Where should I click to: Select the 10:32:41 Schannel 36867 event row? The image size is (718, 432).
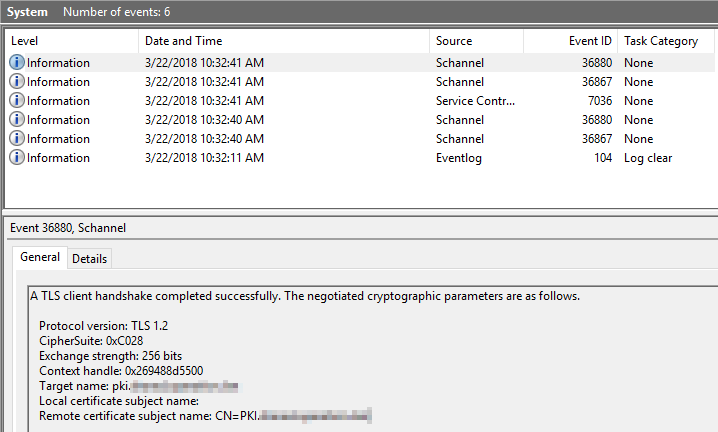point(300,82)
